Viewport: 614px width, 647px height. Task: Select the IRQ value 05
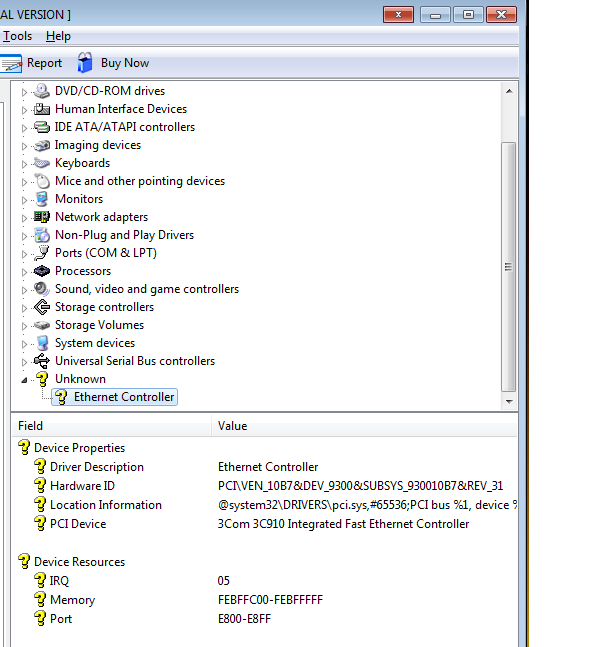tap(224, 581)
